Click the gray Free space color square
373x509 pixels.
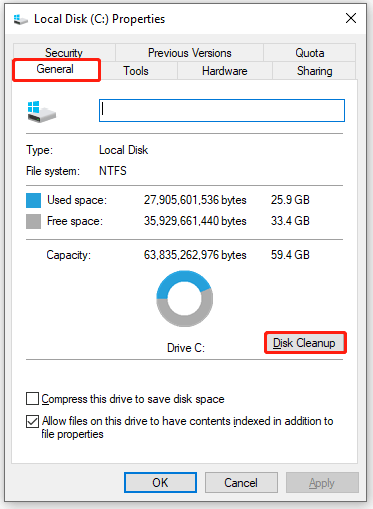click(x=33, y=221)
